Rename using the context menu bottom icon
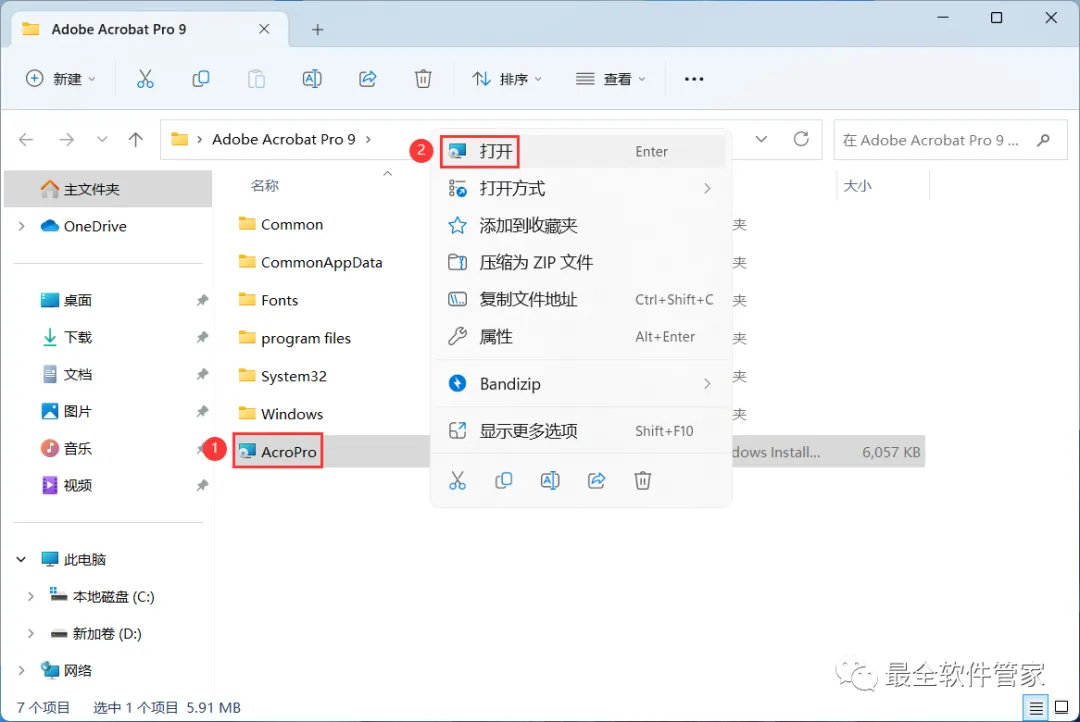Screen dimensions: 1080x722 550,480
